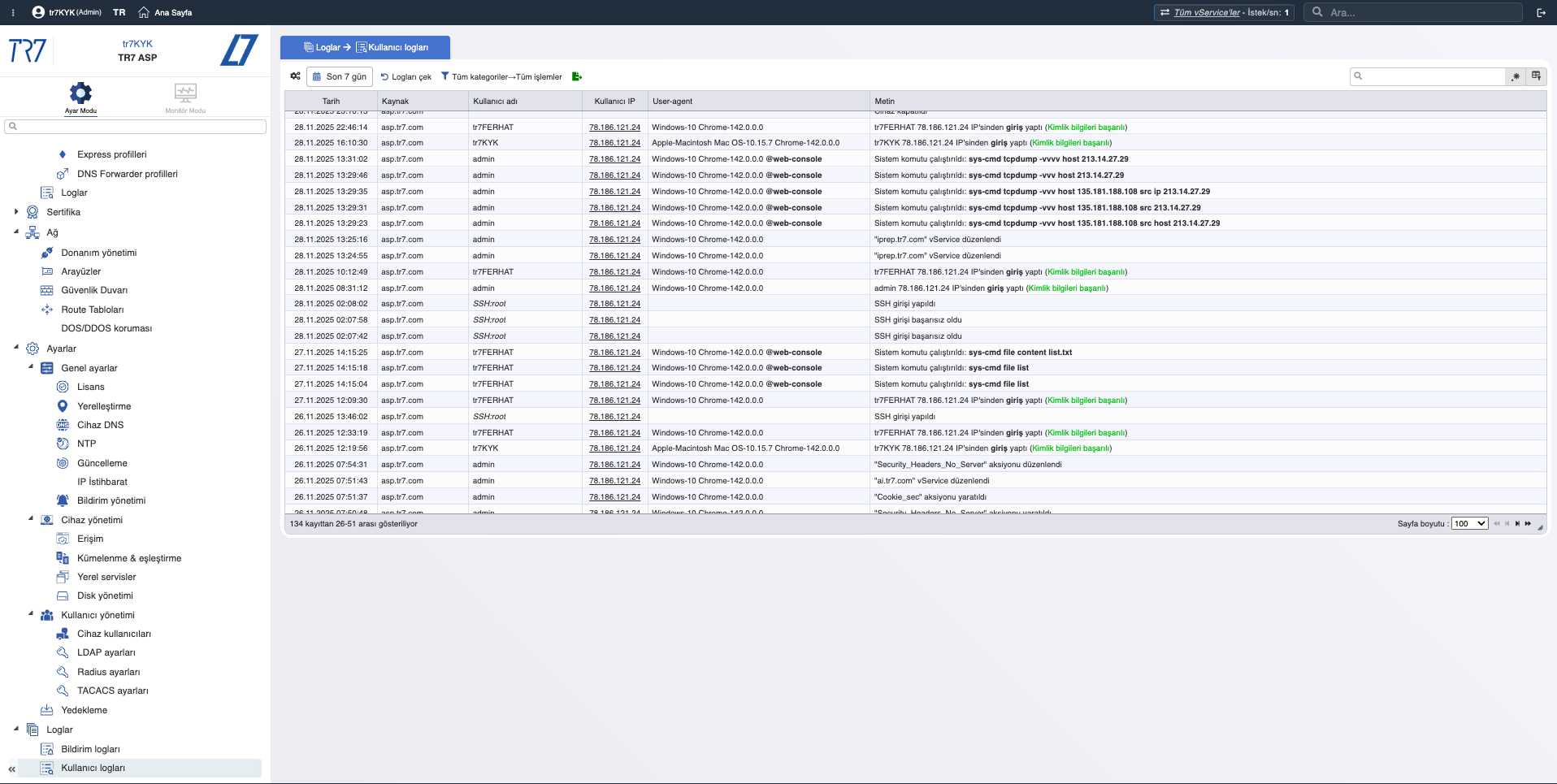Sort by Kullanıcı adı column header
The height and width of the screenshot is (784, 1557).
525,101
